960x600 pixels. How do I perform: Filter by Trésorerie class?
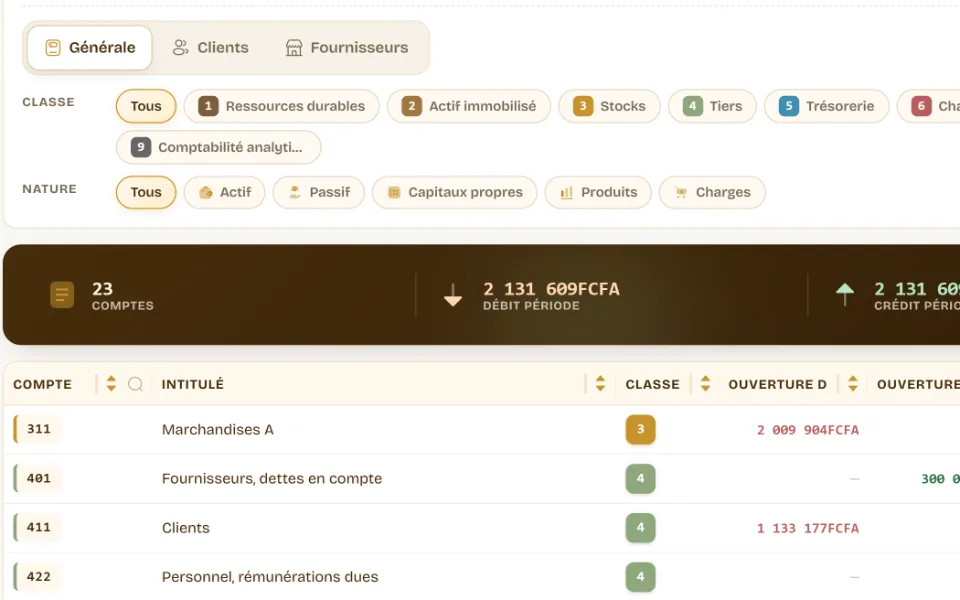(827, 106)
